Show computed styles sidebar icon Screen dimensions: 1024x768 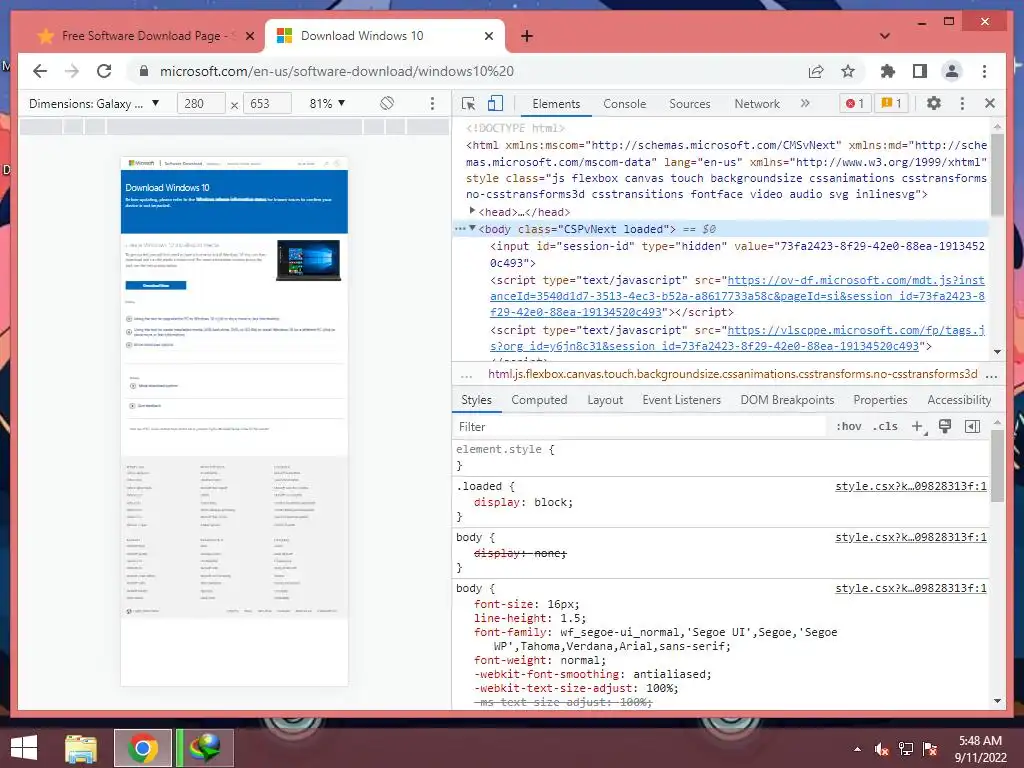972,426
